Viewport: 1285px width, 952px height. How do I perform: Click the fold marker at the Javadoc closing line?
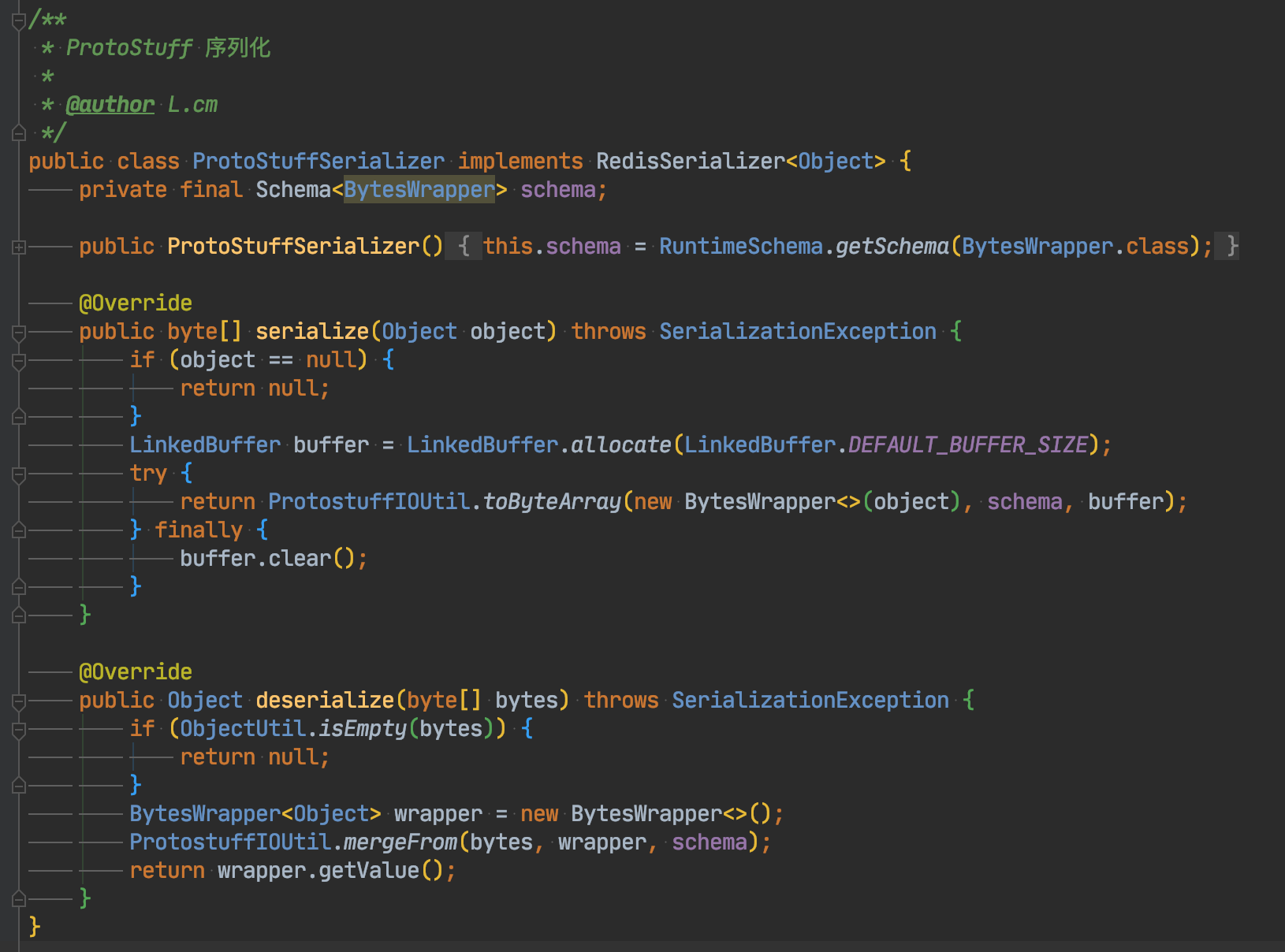tap(19, 133)
